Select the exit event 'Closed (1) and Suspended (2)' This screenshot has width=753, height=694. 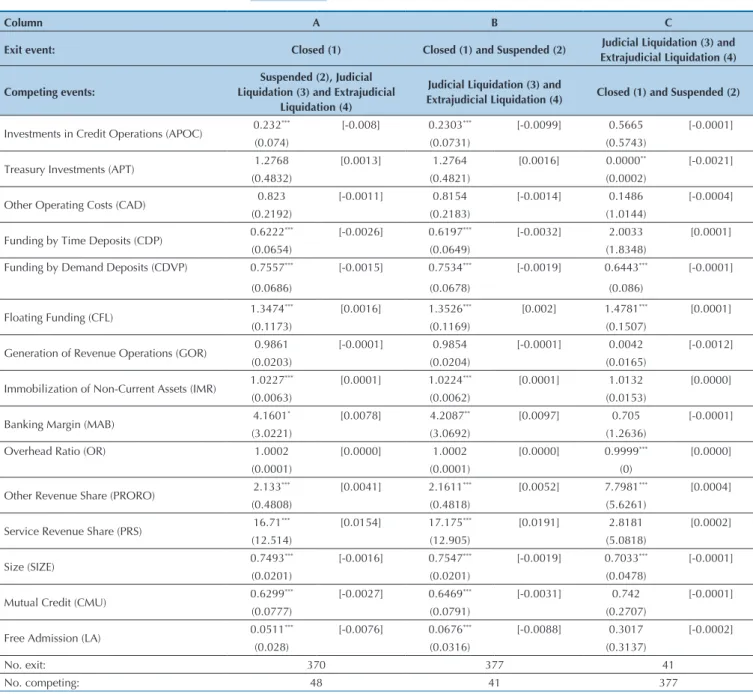tap(494, 49)
